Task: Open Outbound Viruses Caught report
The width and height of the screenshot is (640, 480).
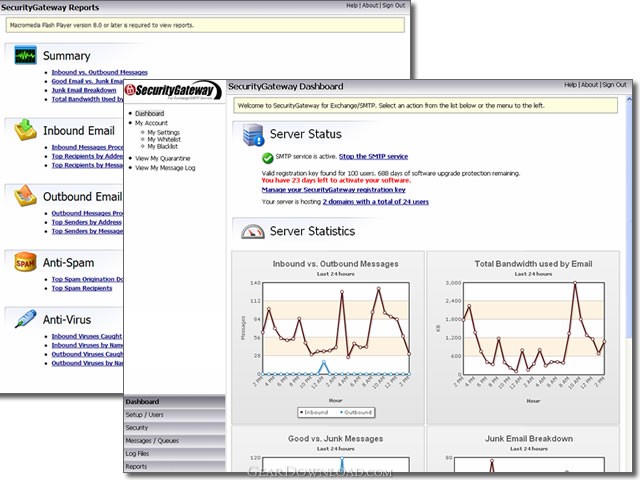Action: pos(87,354)
